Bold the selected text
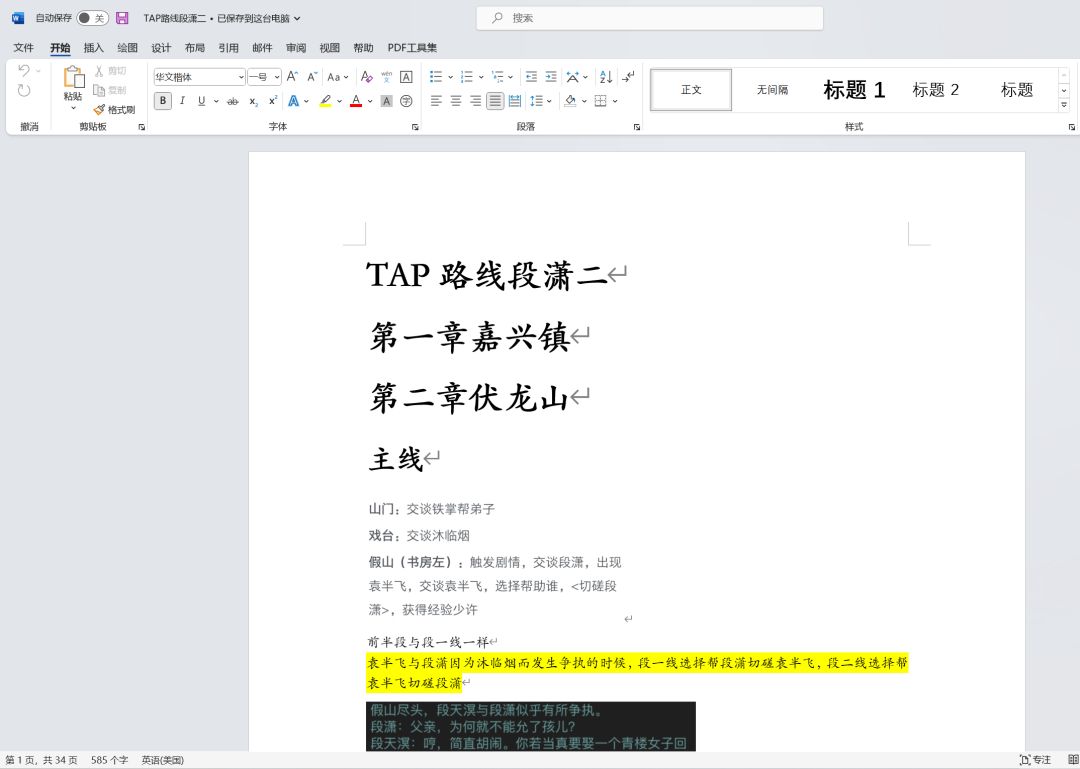1080x769 pixels. pyautogui.click(x=163, y=100)
